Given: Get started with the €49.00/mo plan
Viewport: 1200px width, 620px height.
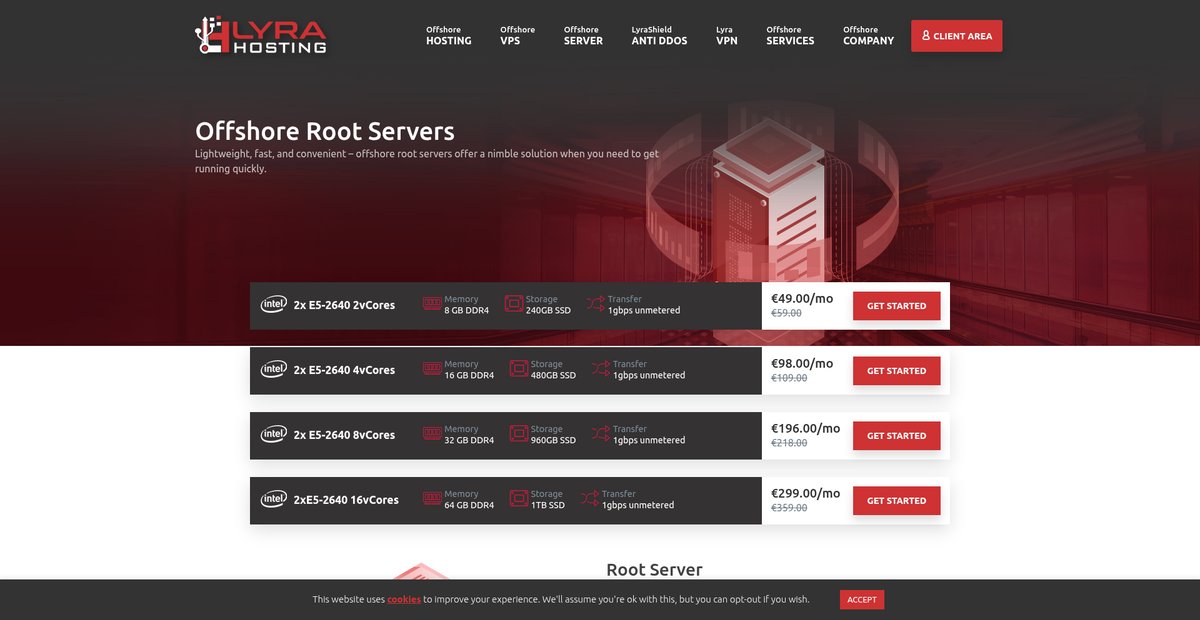Looking at the screenshot, I should (x=896, y=306).
